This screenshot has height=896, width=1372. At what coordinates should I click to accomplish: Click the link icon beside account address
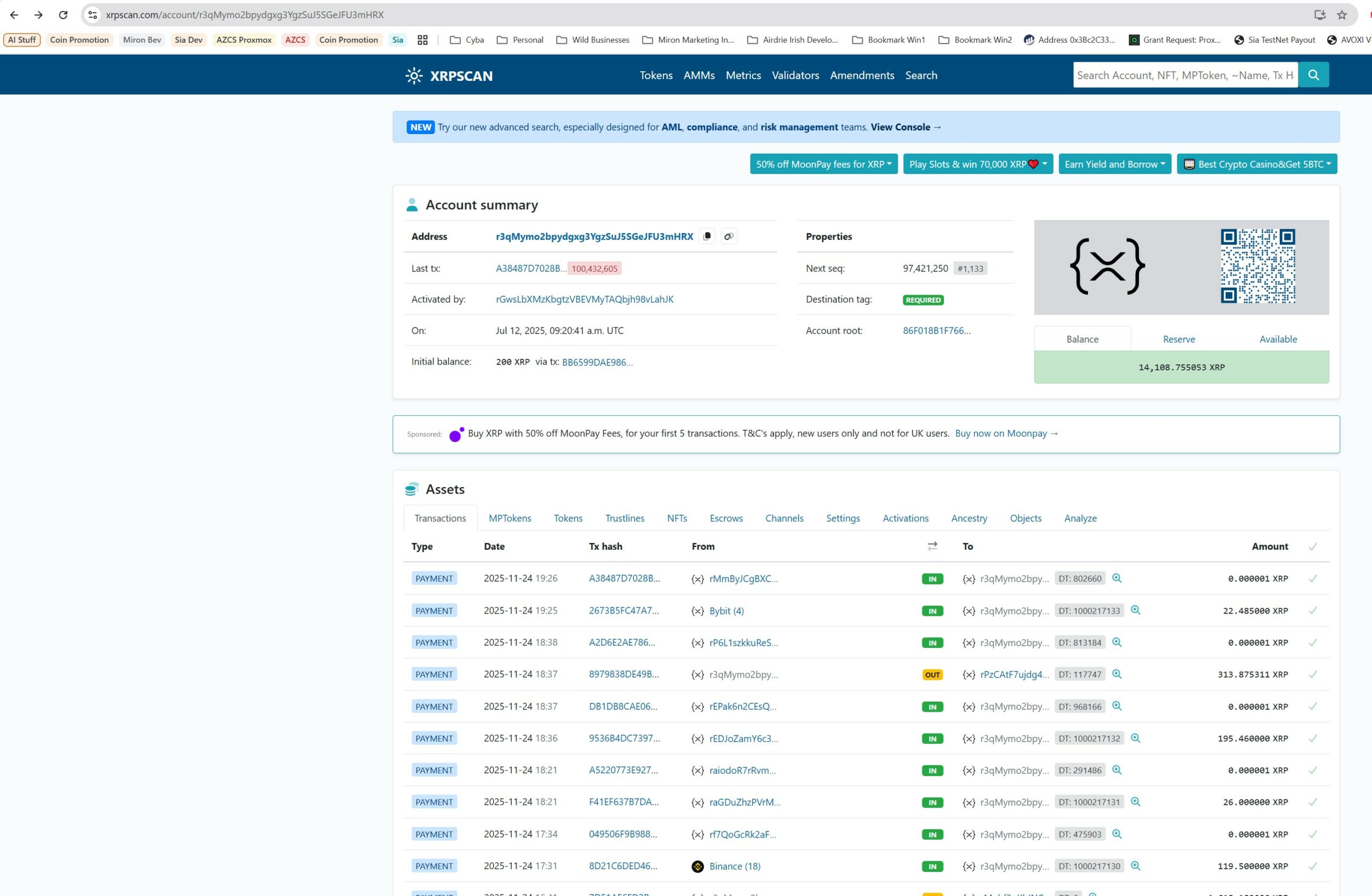(729, 236)
